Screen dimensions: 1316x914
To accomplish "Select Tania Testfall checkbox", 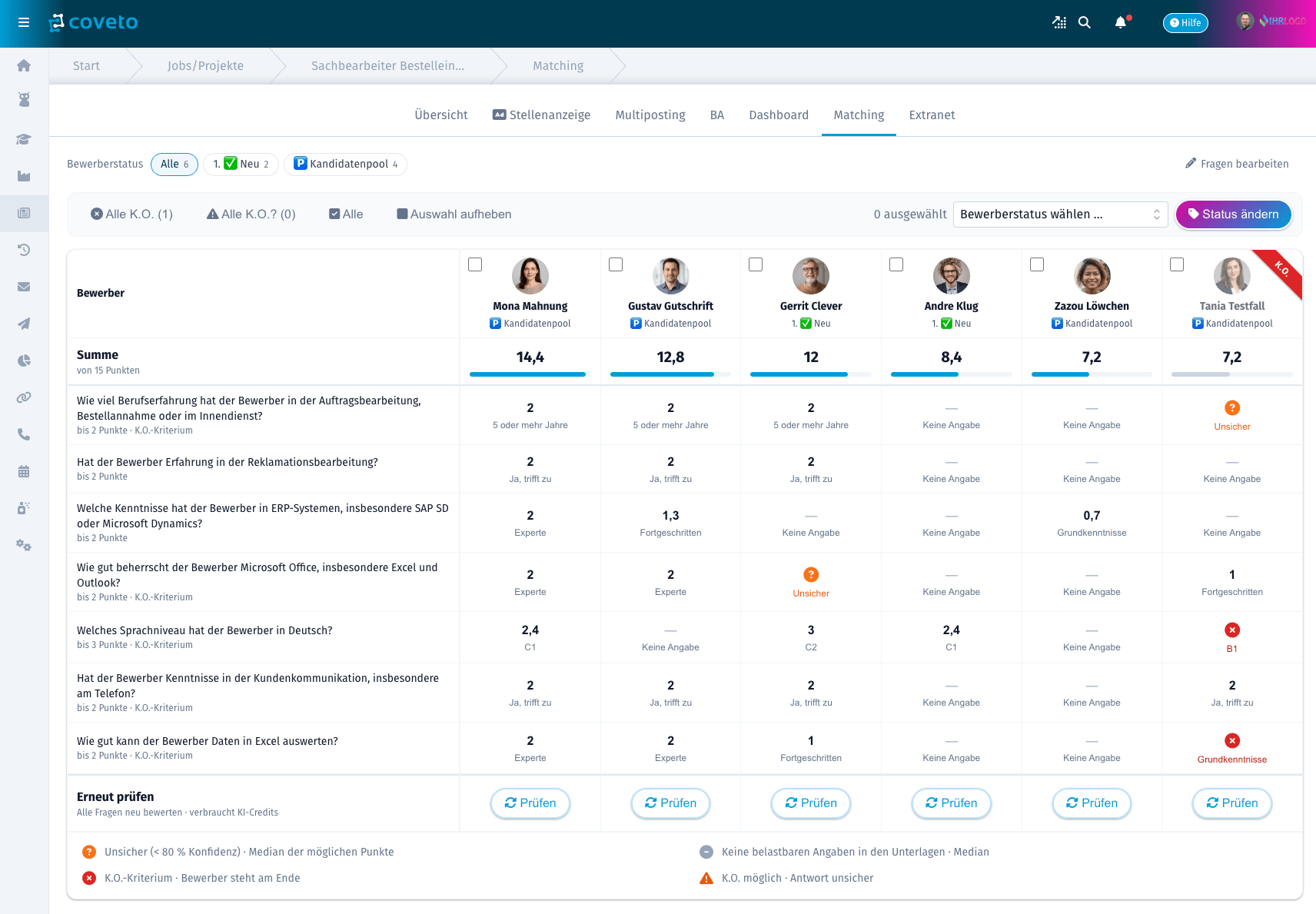I will [x=1177, y=264].
